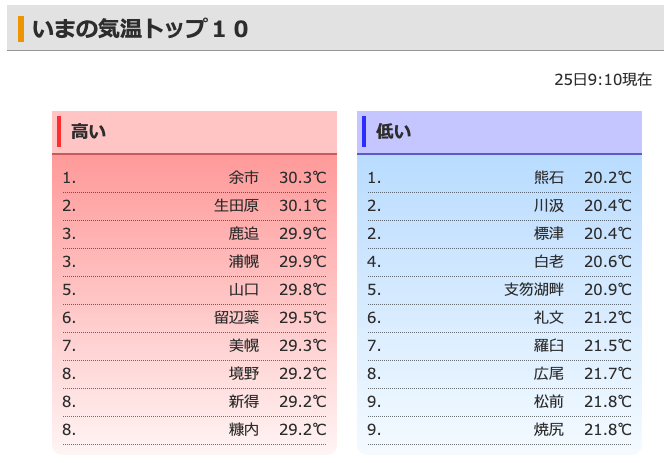Click 支笏湖畔 20.9℃ row
The image size is (664, 463).
pyautogui.click(x=499, y=290)
